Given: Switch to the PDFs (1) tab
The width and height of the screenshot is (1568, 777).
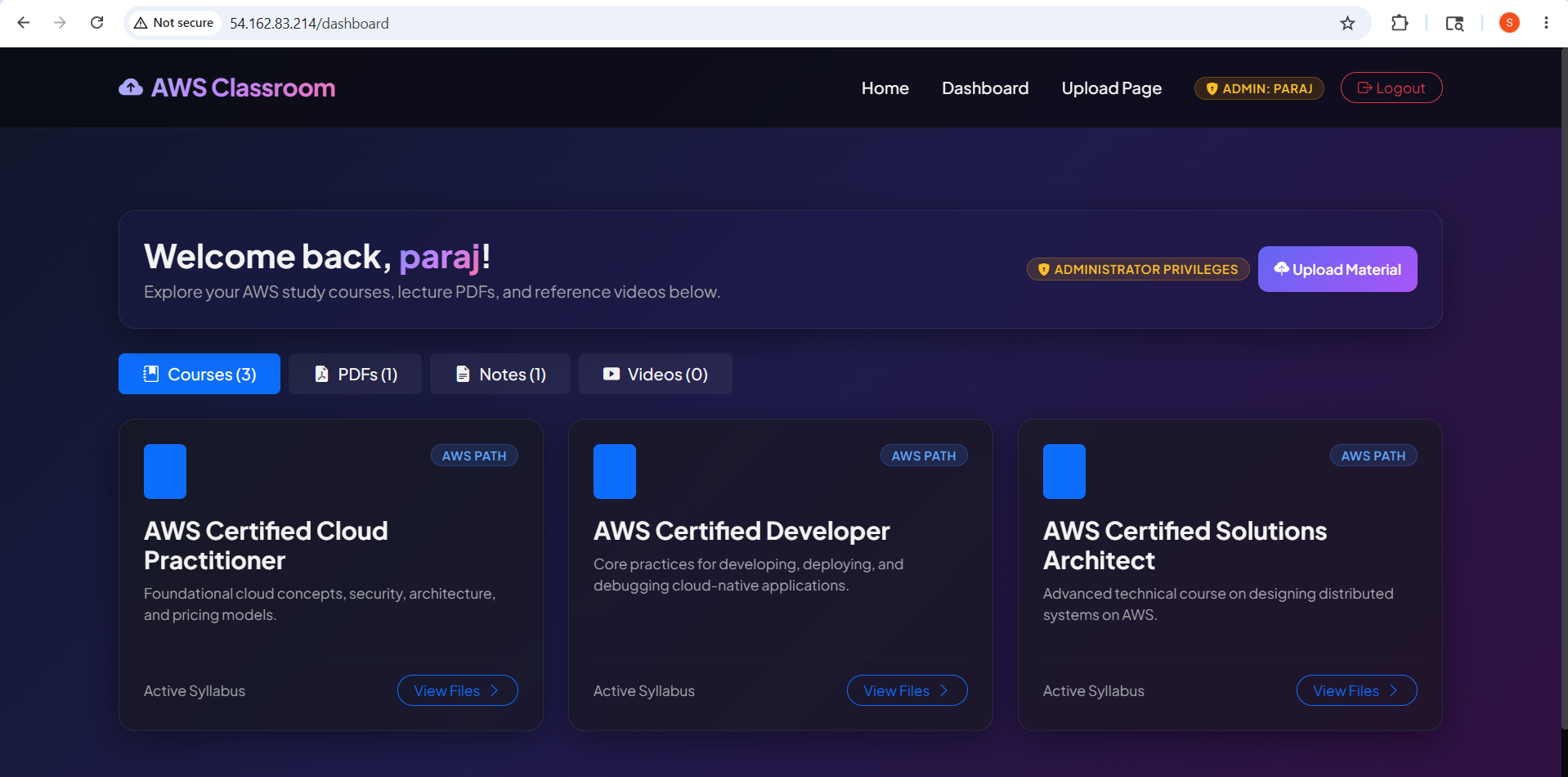Looking at the screenshot, I should point(356,374).
